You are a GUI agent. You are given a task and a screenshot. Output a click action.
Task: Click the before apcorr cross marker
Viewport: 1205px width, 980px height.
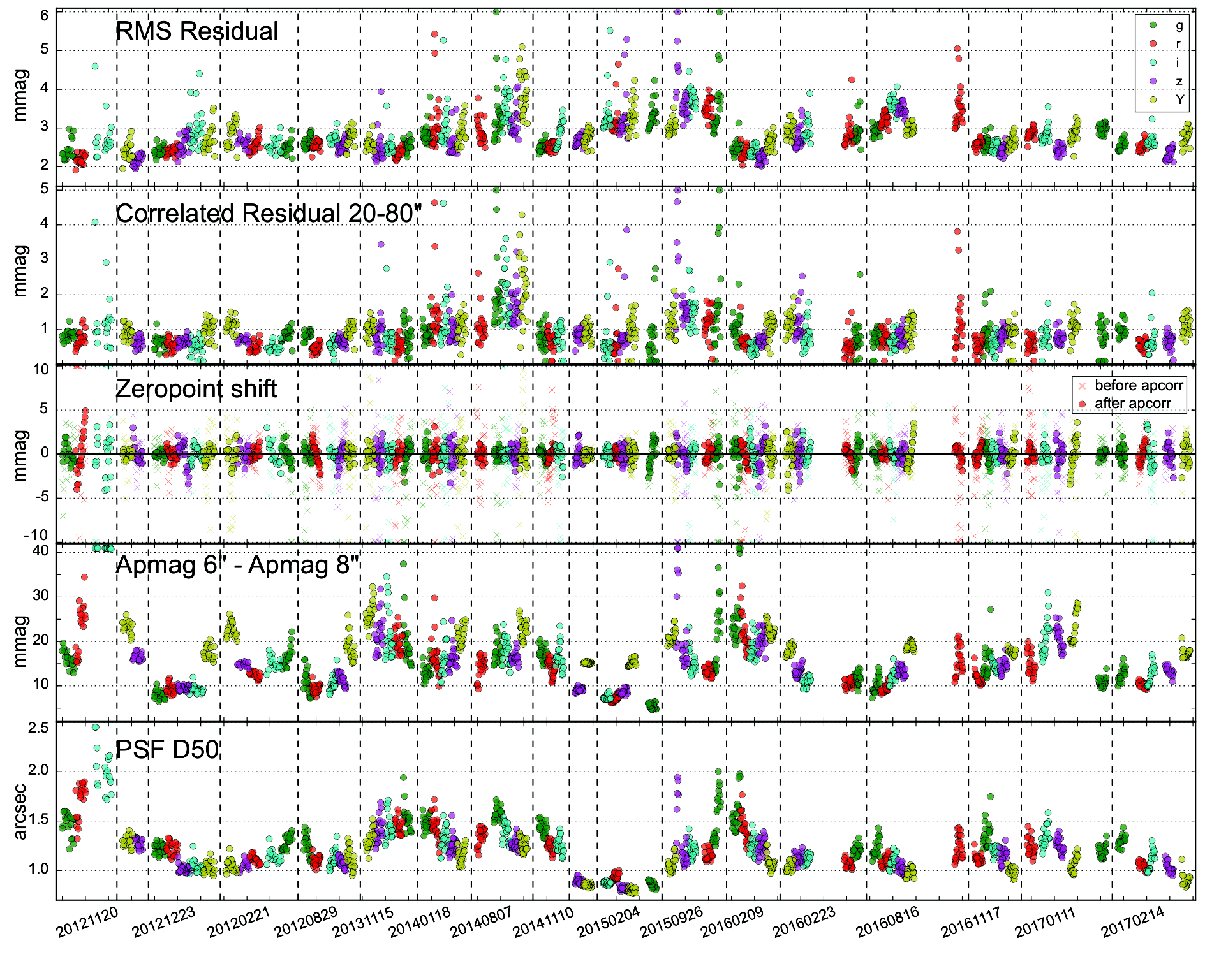click(x=1082, y=386)
